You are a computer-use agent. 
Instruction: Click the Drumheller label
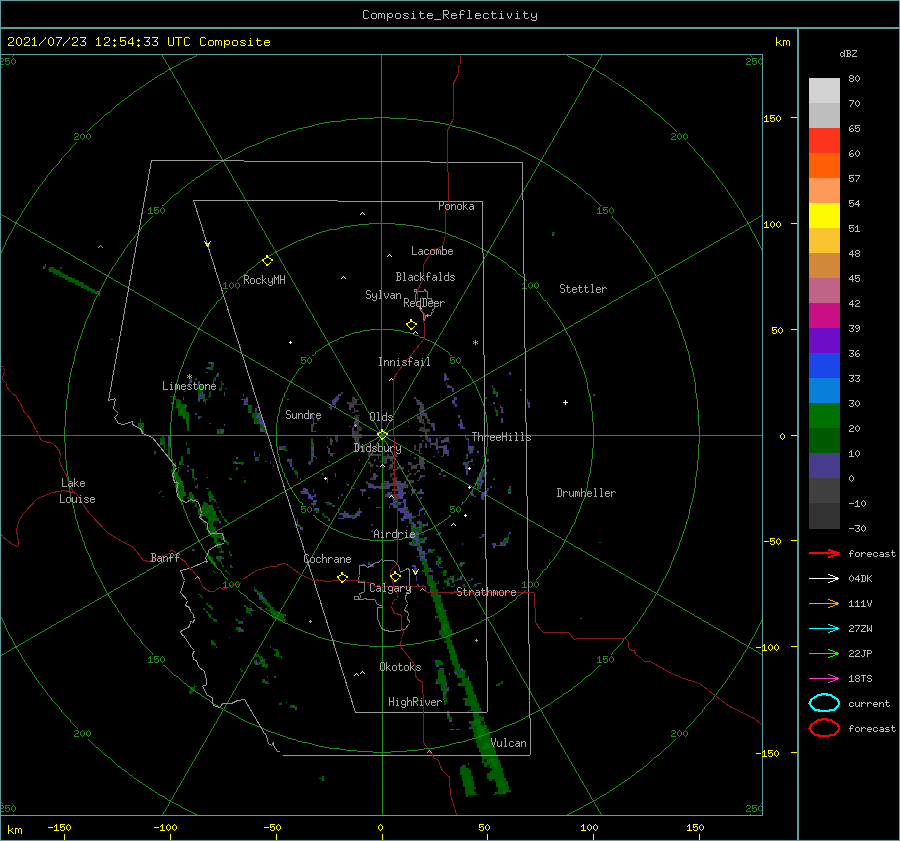(585, 493)
